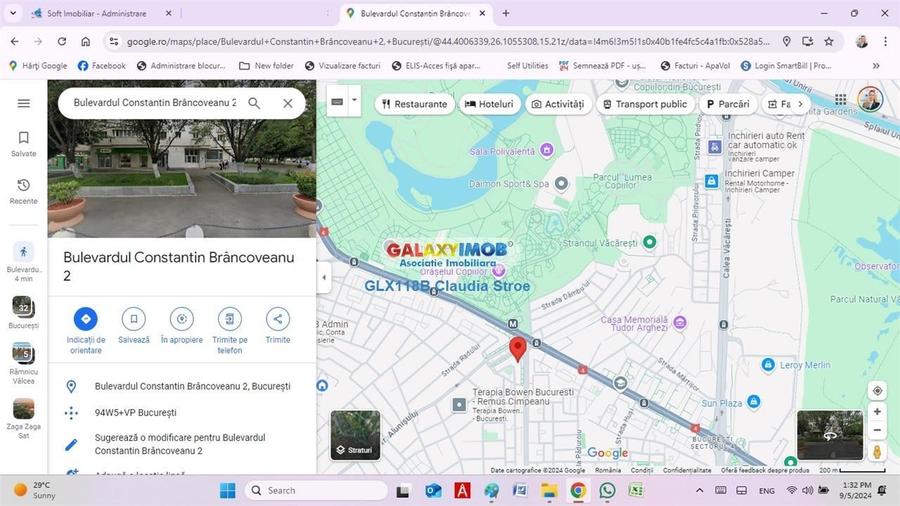Click the Salvează bookmark icon
This screenshot has width=900, height=506.
coord(133,319)
